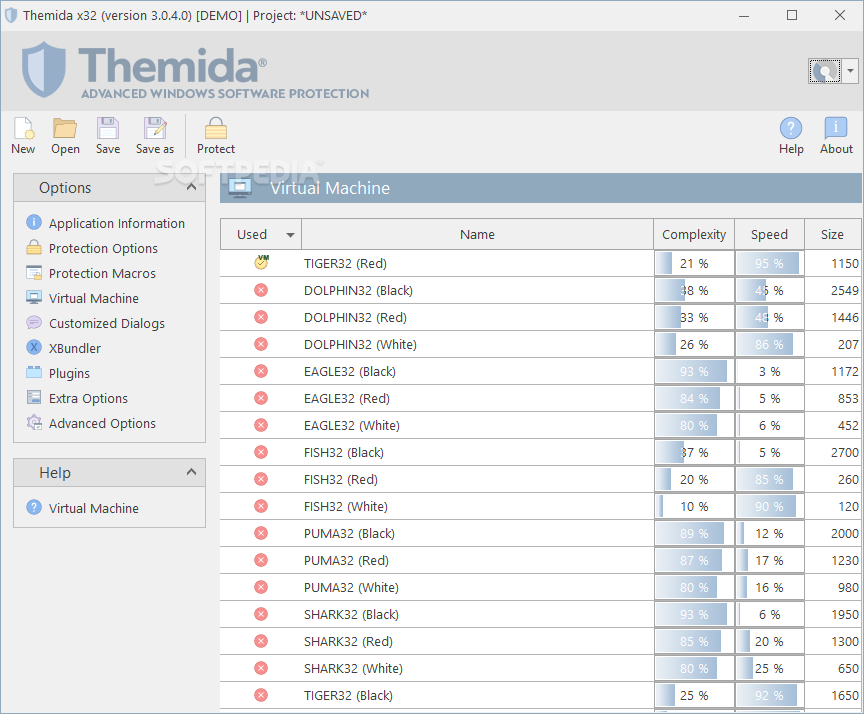Enable DOLPHIN32 (Black) virtual machine
This screenshot has width=864, height=714.
coord(261,290)
